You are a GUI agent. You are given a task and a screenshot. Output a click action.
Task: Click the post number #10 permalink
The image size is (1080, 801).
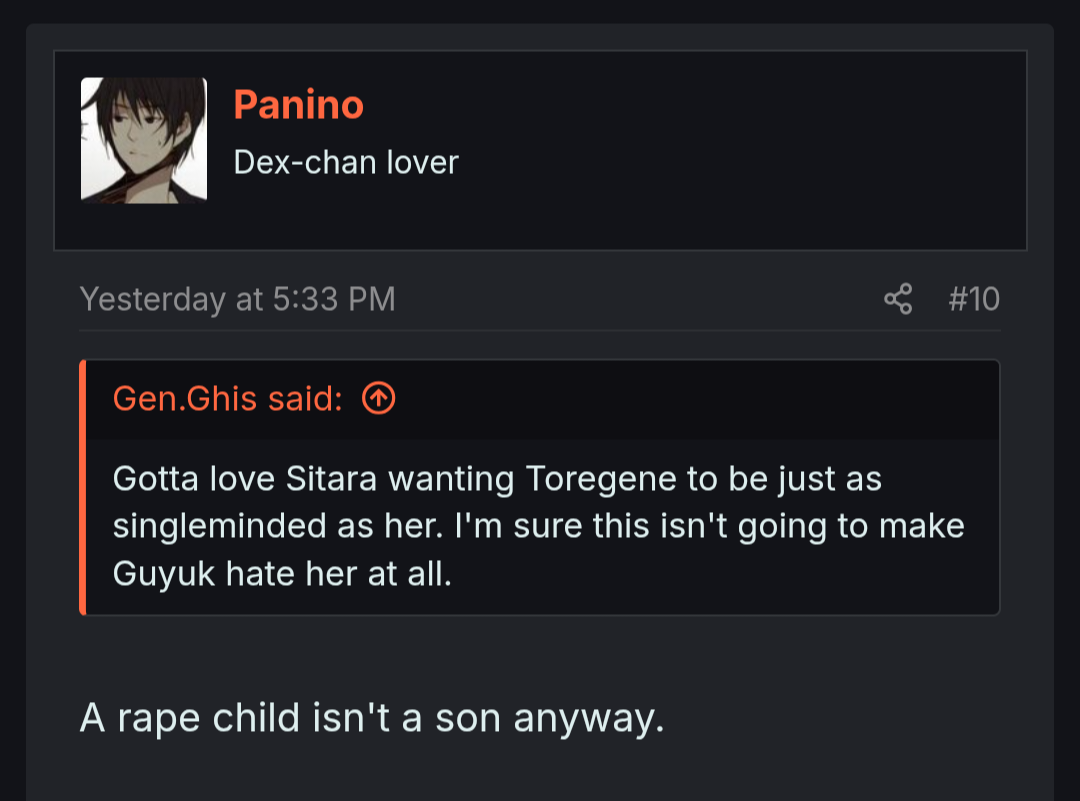point(974,299)
